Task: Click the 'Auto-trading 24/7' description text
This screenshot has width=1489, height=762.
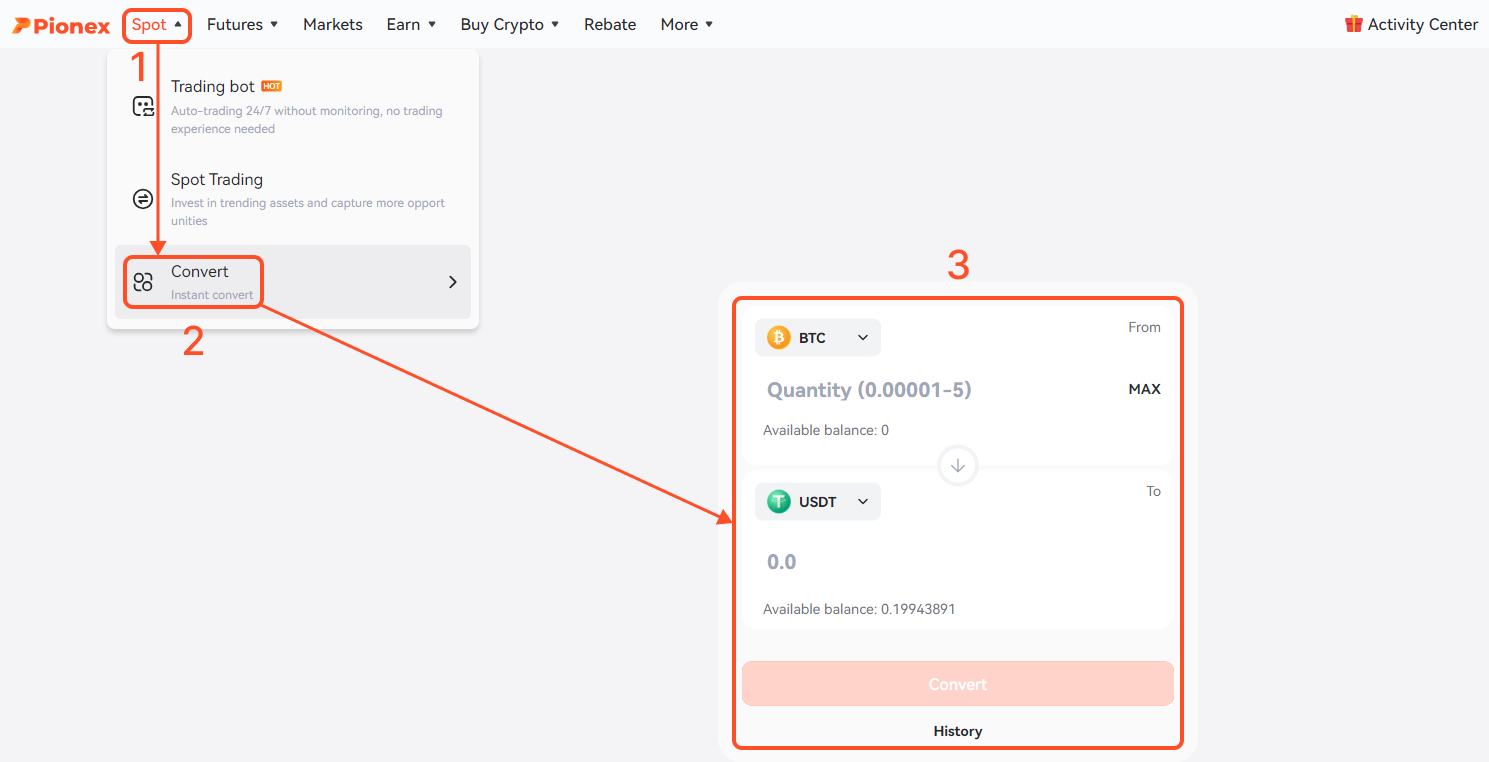Action: (x=307, y=120)
